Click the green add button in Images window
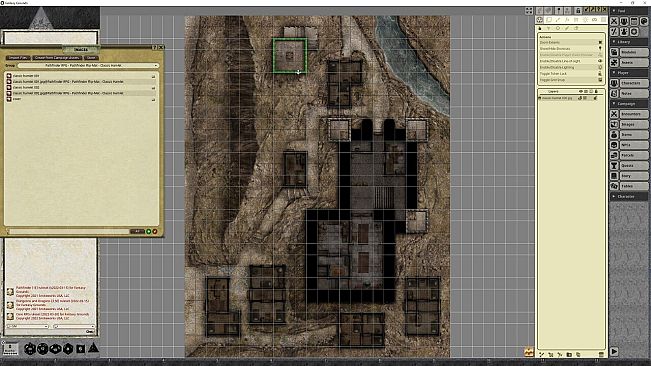The image size is (651, 366). coord(149,231)
